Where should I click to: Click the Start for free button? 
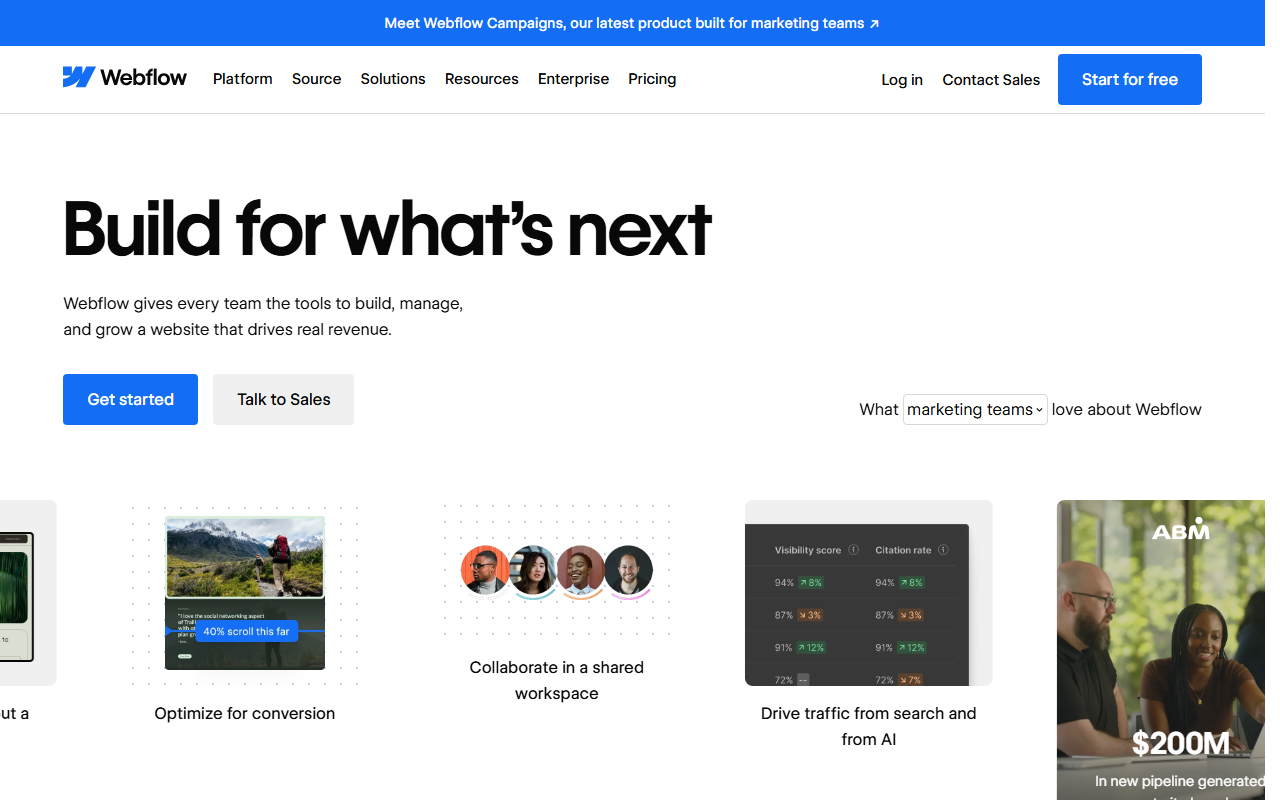[x=1130, y=80]
